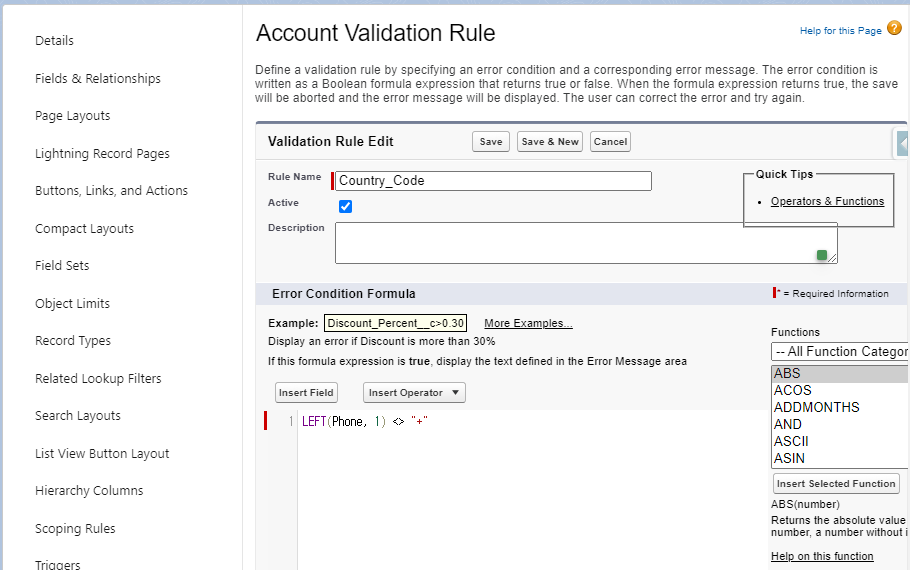The height and width of the screenshot is (570, 910).
Task: Click the Discount_Percent__c>0.30 example text
Action: [x=395, y=323]
